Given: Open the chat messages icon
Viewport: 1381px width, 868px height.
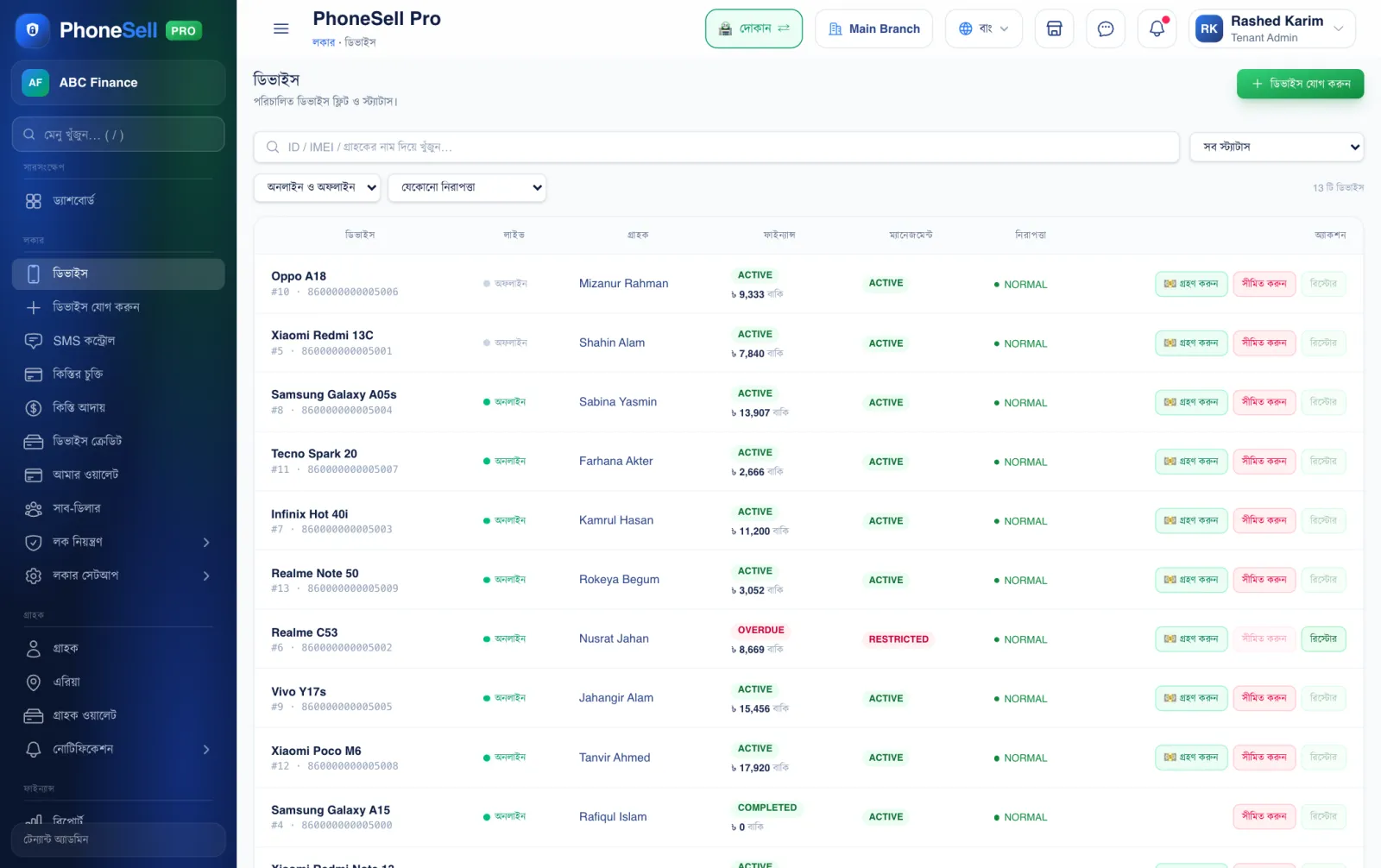Looking at the screenshot, I should click(x=1106, y=28).
